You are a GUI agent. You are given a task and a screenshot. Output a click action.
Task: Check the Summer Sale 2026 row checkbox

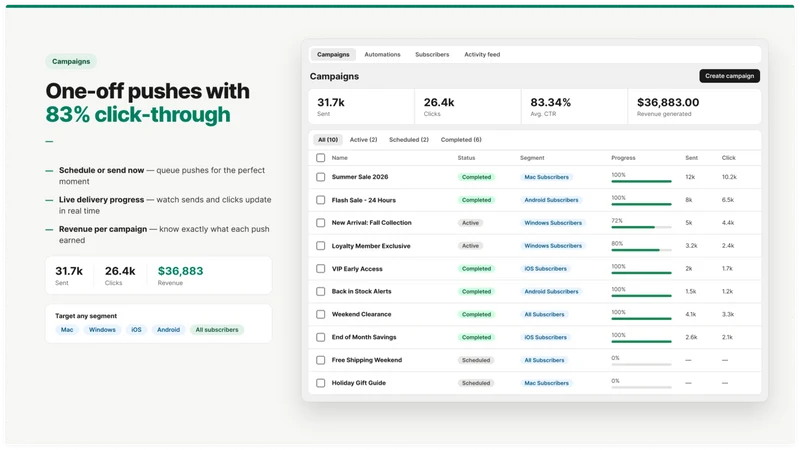[320, 177]
